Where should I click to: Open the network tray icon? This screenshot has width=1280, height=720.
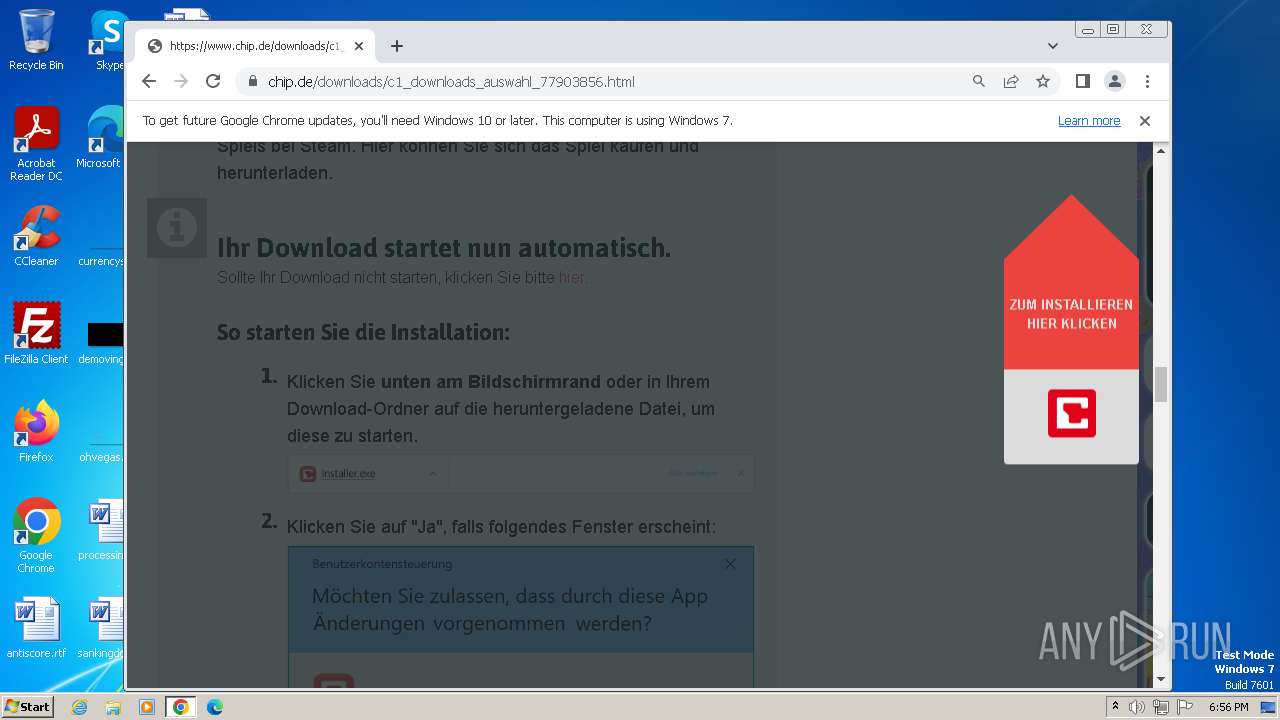[1161, 707]
